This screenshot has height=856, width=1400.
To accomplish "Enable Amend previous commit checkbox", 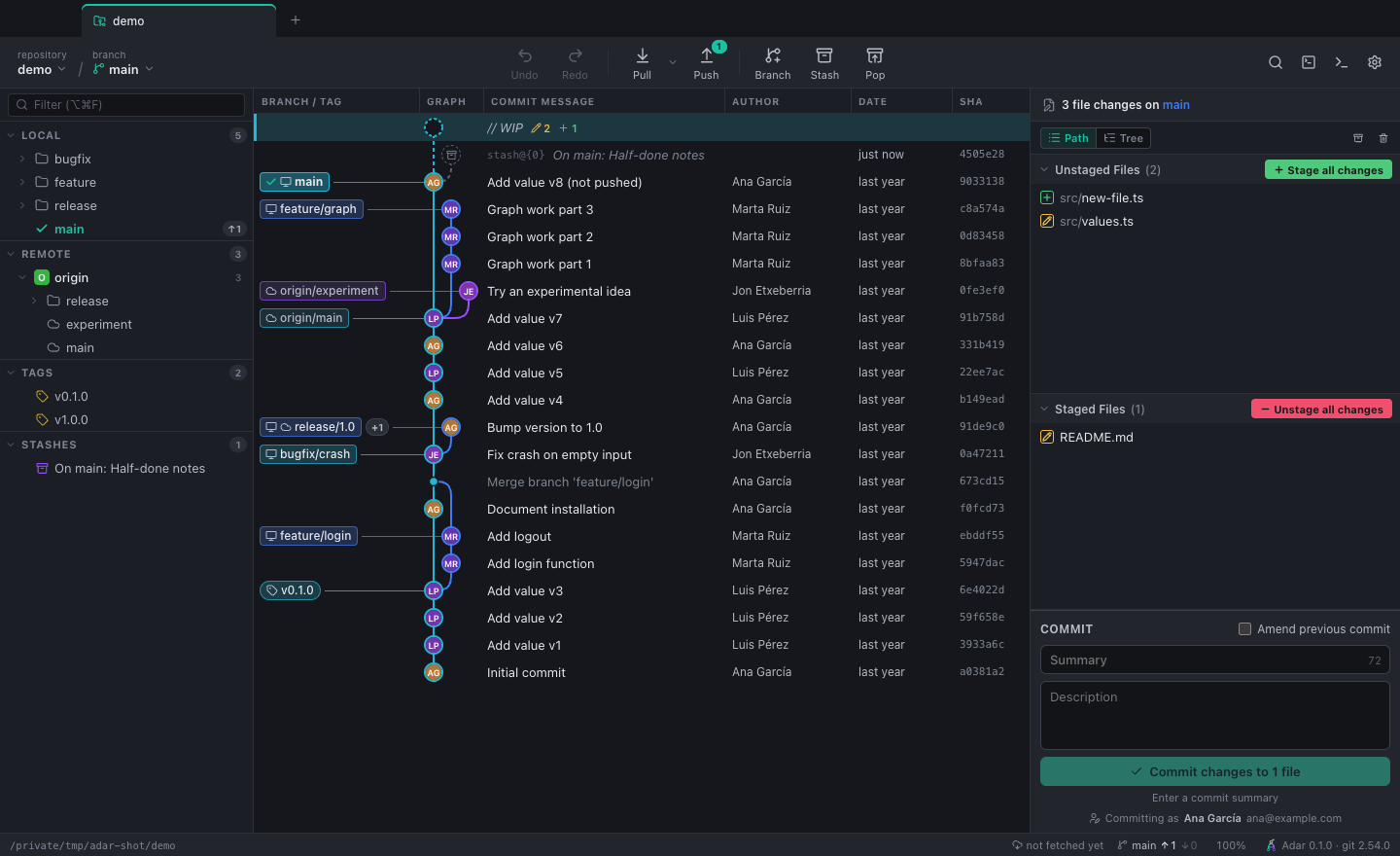I will click(1244, 629).
